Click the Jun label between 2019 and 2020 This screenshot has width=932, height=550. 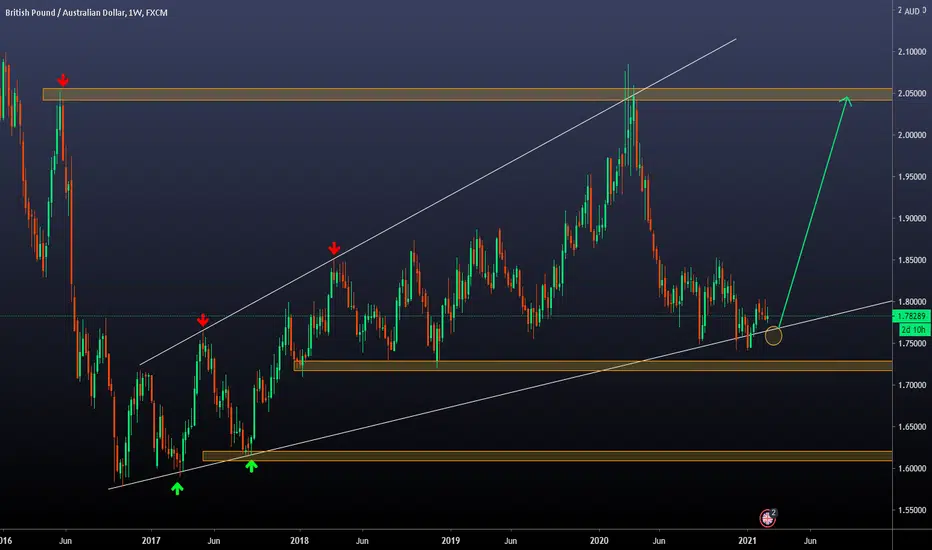(x=511, y=541)
